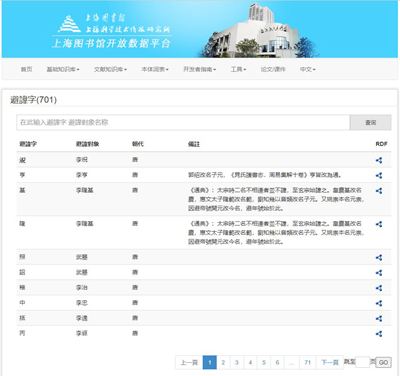Open the RDF icon for the 李亨 row
Image resolution: width=400 pixels, height=376 pixels.
coord(379,175)
